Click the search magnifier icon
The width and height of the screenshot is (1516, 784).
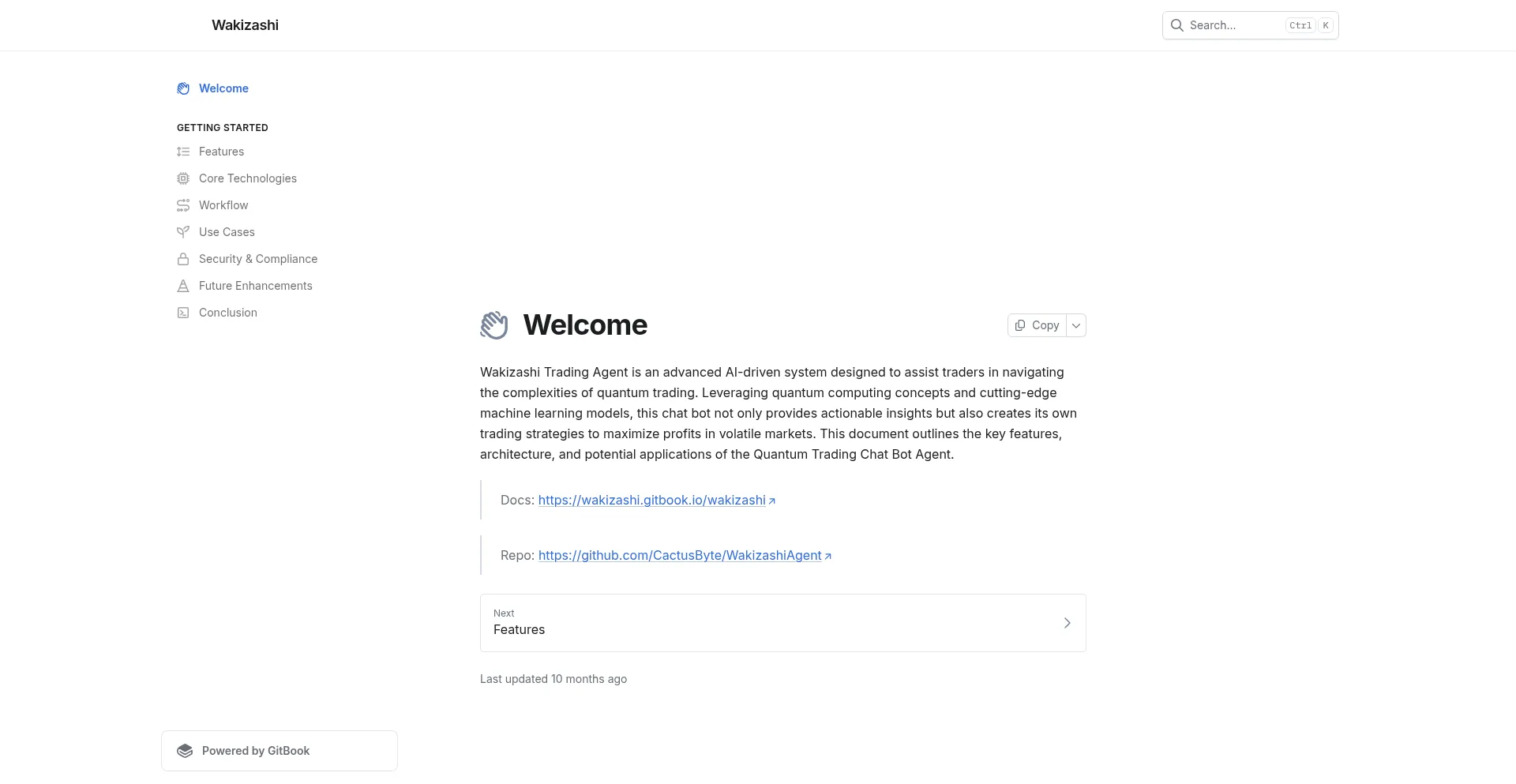(x=1176, y=25)
